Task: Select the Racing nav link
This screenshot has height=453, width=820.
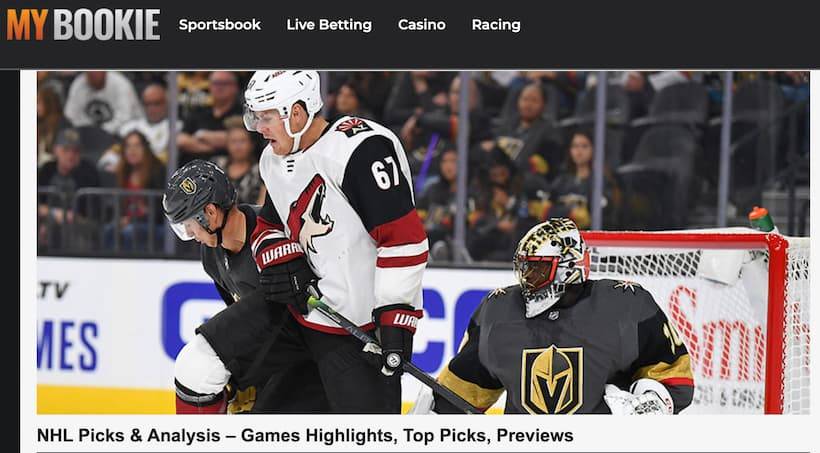Action: (496, 25)
